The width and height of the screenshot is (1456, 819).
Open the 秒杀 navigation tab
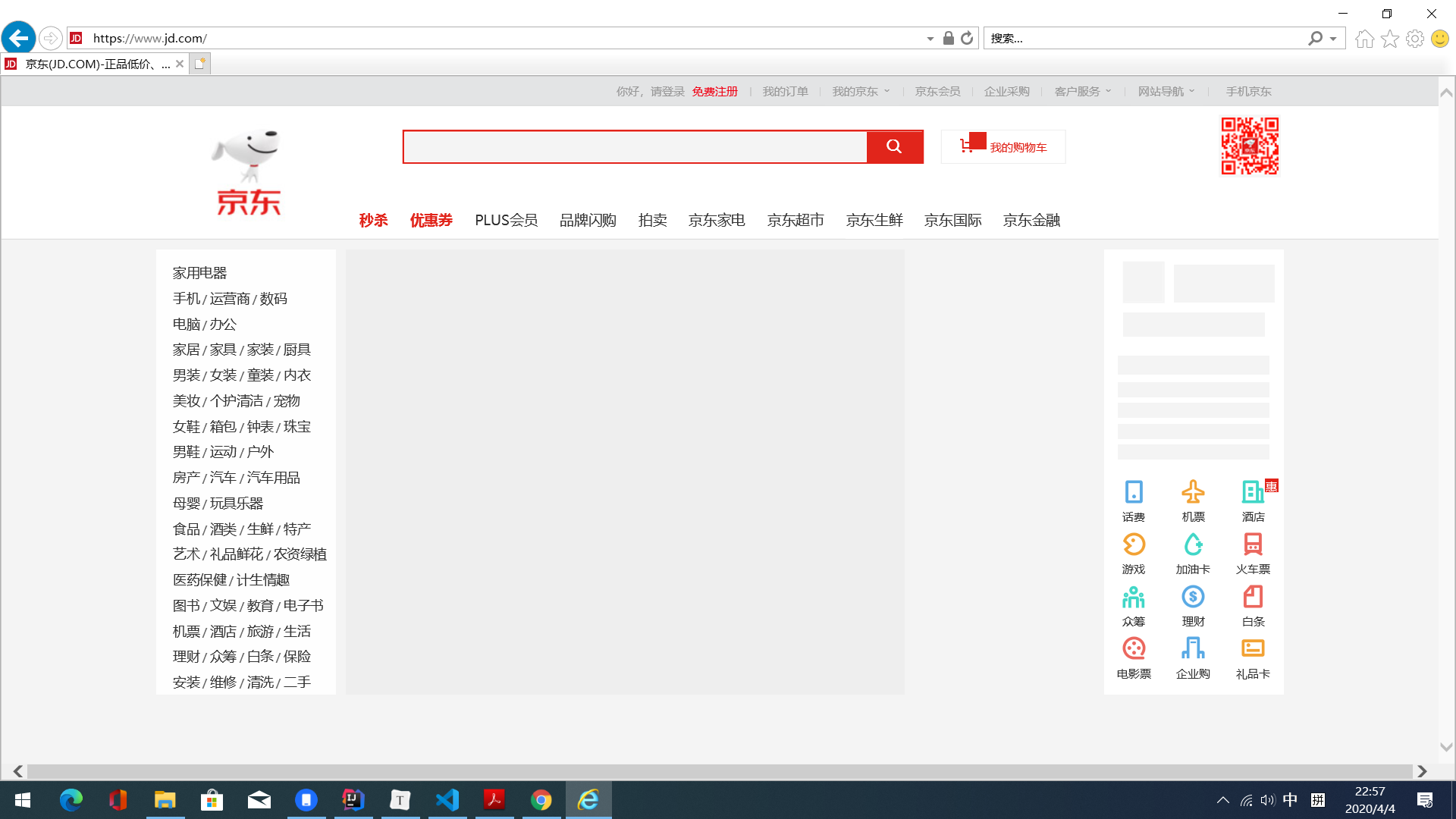[x=373, y=221]
